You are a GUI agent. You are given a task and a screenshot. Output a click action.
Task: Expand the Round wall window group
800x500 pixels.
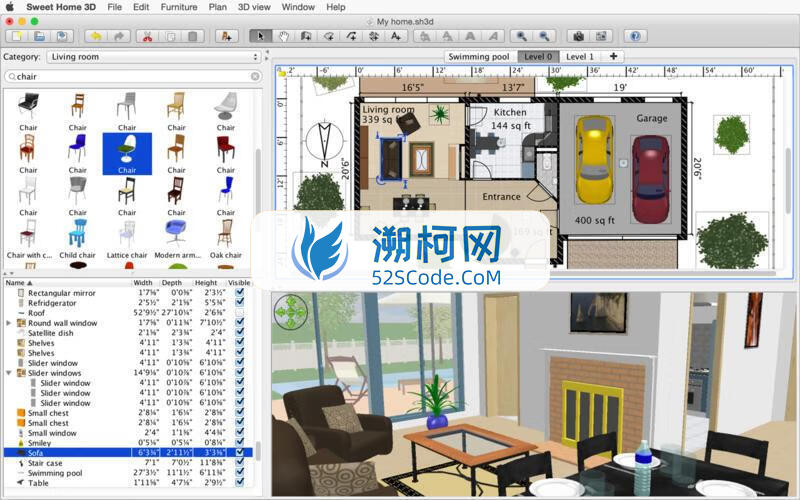tap(8, 323)
